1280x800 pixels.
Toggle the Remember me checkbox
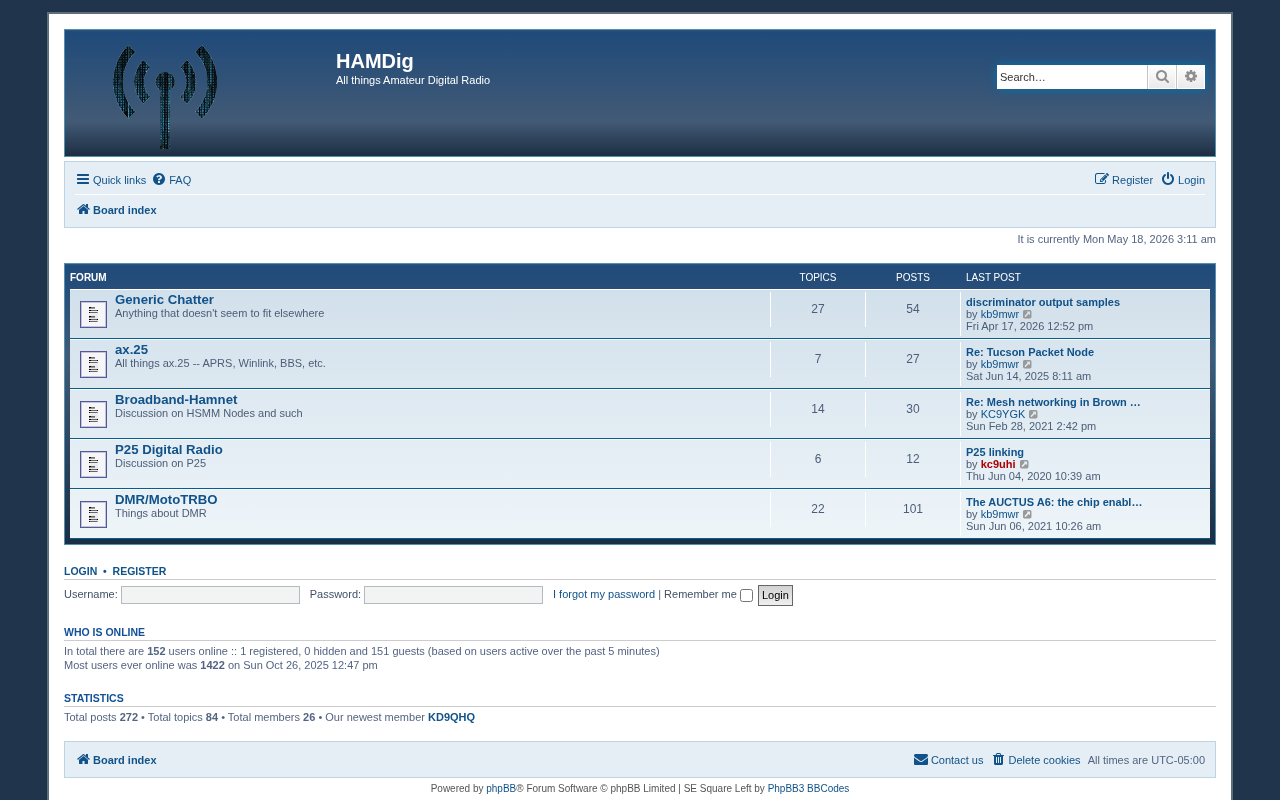pyautogui.click(x=746, y=595)
